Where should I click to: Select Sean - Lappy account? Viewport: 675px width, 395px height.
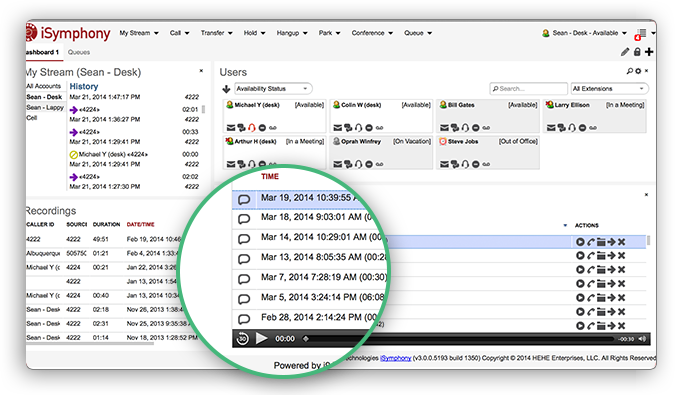(45, 108)
